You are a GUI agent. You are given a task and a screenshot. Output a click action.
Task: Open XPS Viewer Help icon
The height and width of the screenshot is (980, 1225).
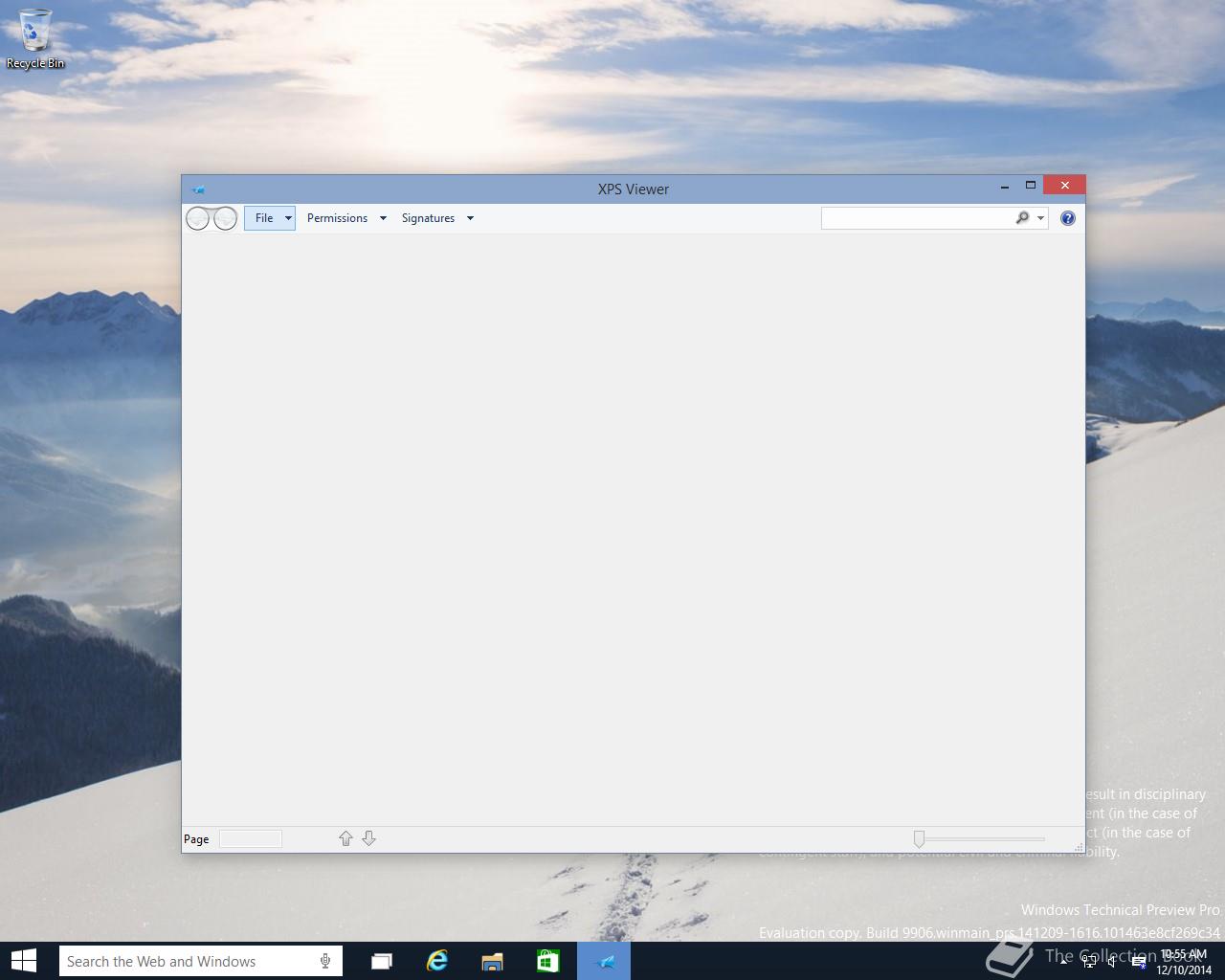pyautogui.click(x=1068, y=218)
